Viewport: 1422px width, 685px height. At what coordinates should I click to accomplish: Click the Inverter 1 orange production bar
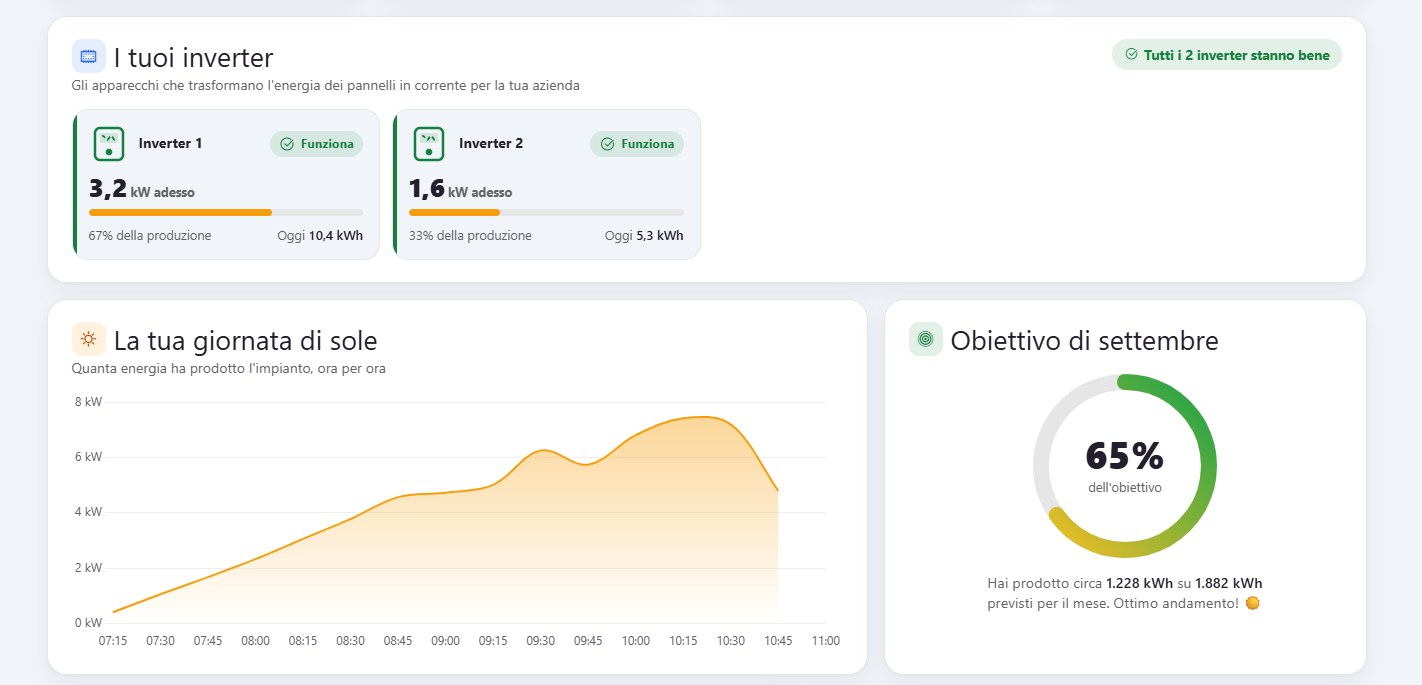coord(181,212)
